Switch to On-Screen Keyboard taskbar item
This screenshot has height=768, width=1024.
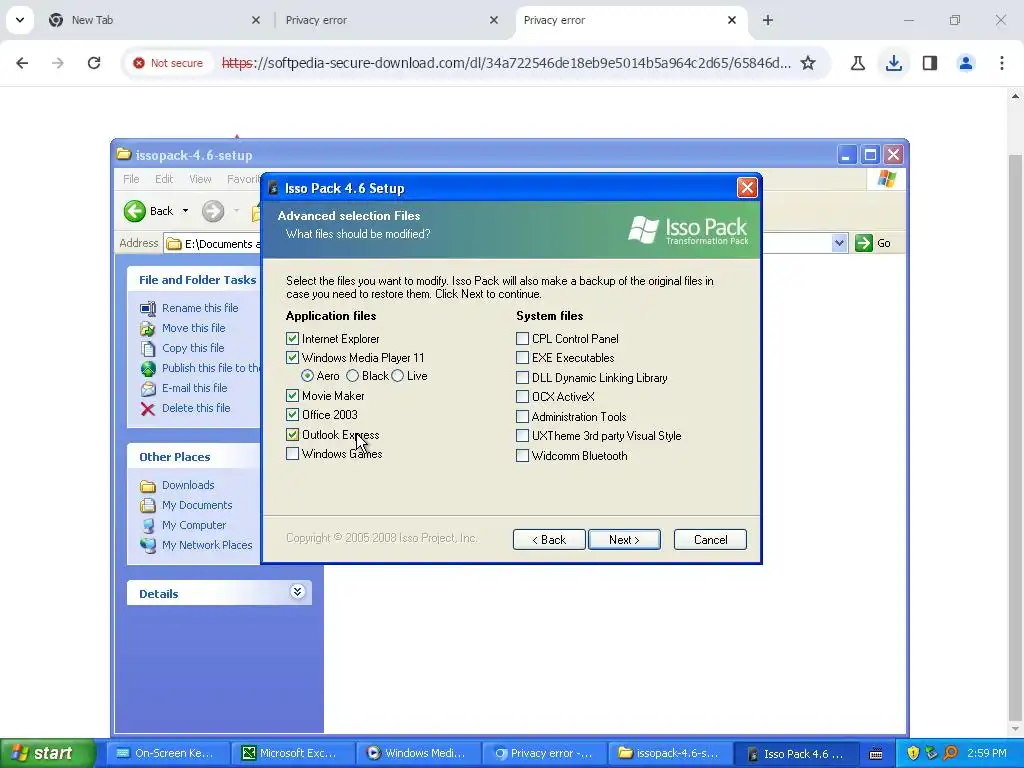click(x=166, y=753)
